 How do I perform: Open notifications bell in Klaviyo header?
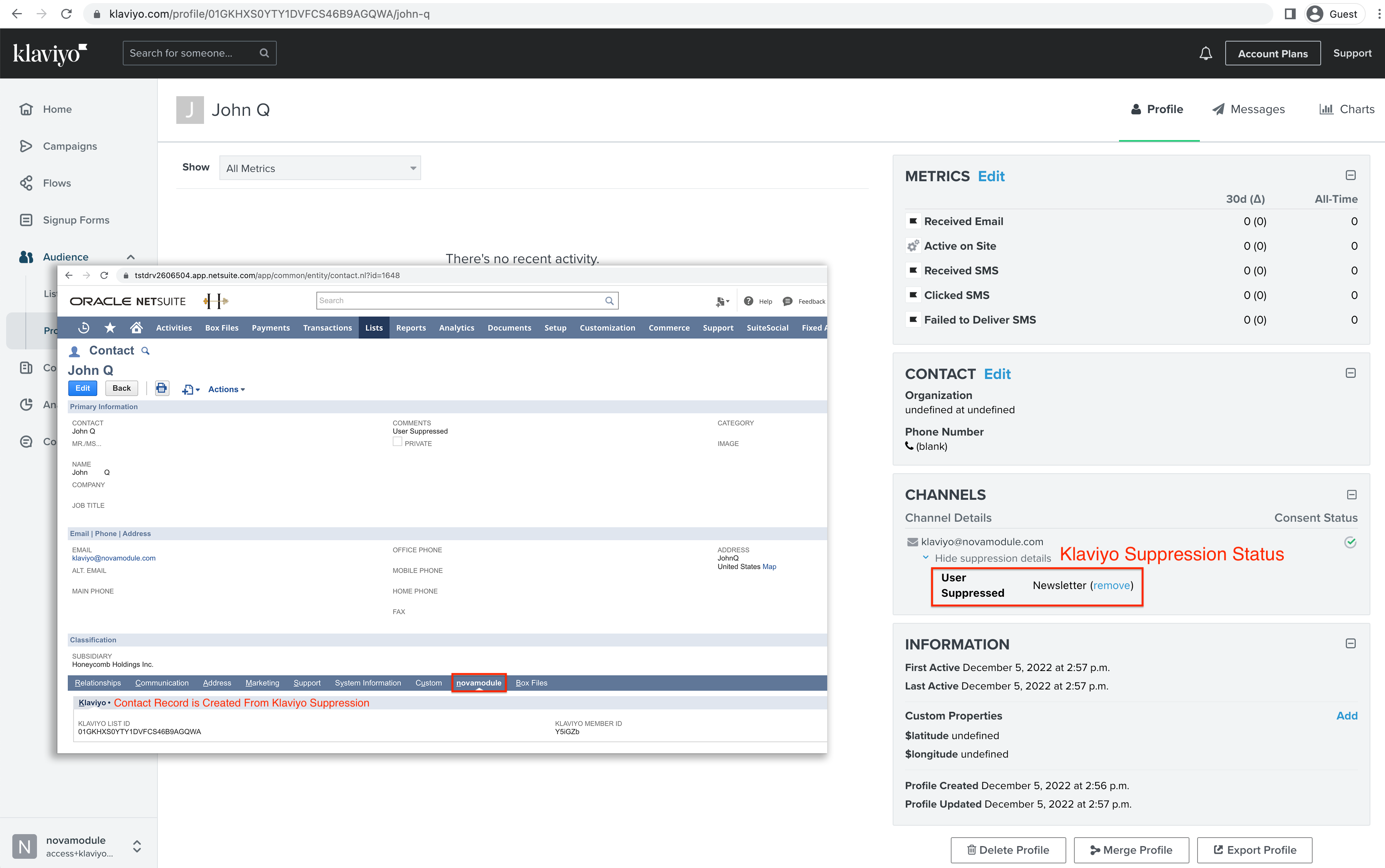tap(1205, 53)
